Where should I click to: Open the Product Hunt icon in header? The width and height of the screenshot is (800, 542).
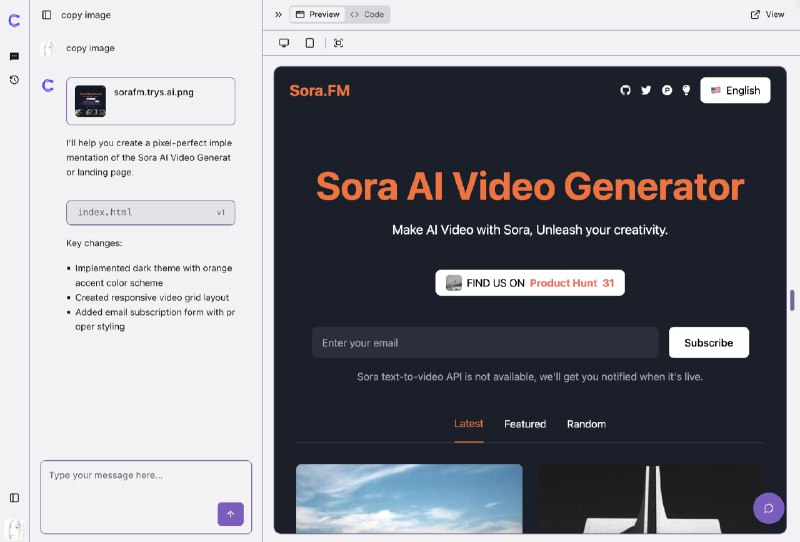[x=667, y=90]
